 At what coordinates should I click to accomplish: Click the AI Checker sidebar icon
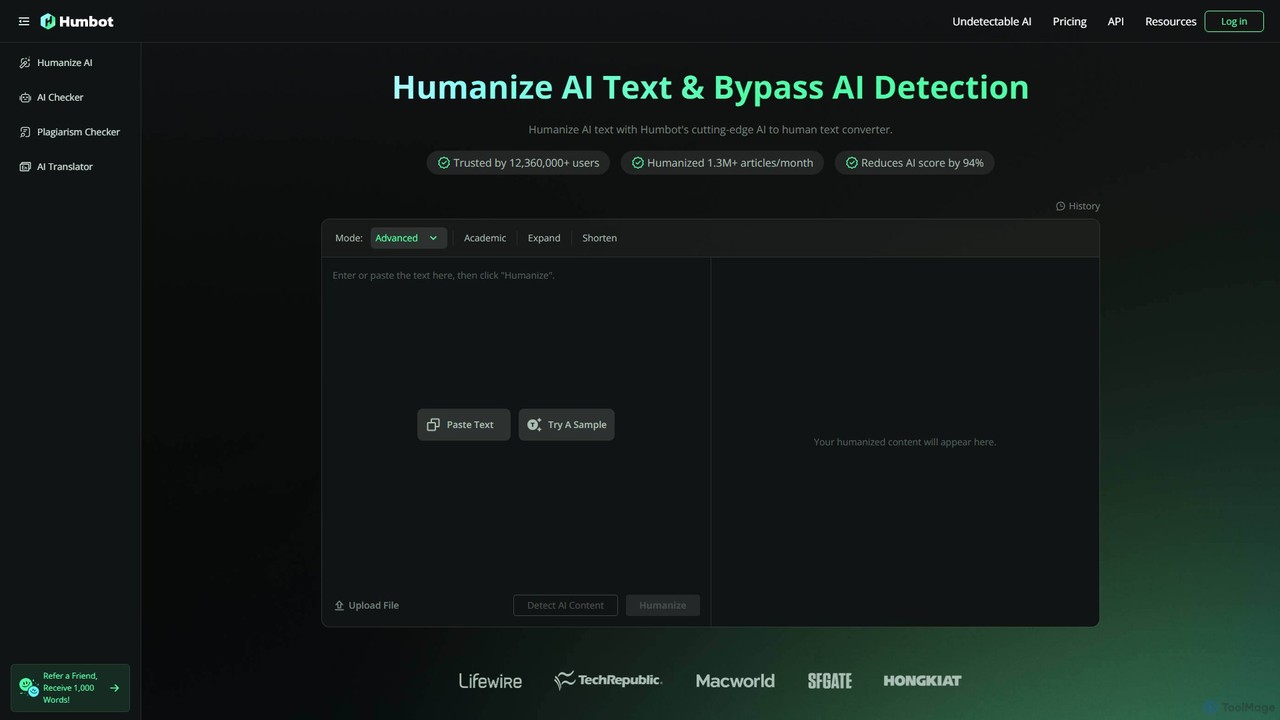tap(26, 97)
